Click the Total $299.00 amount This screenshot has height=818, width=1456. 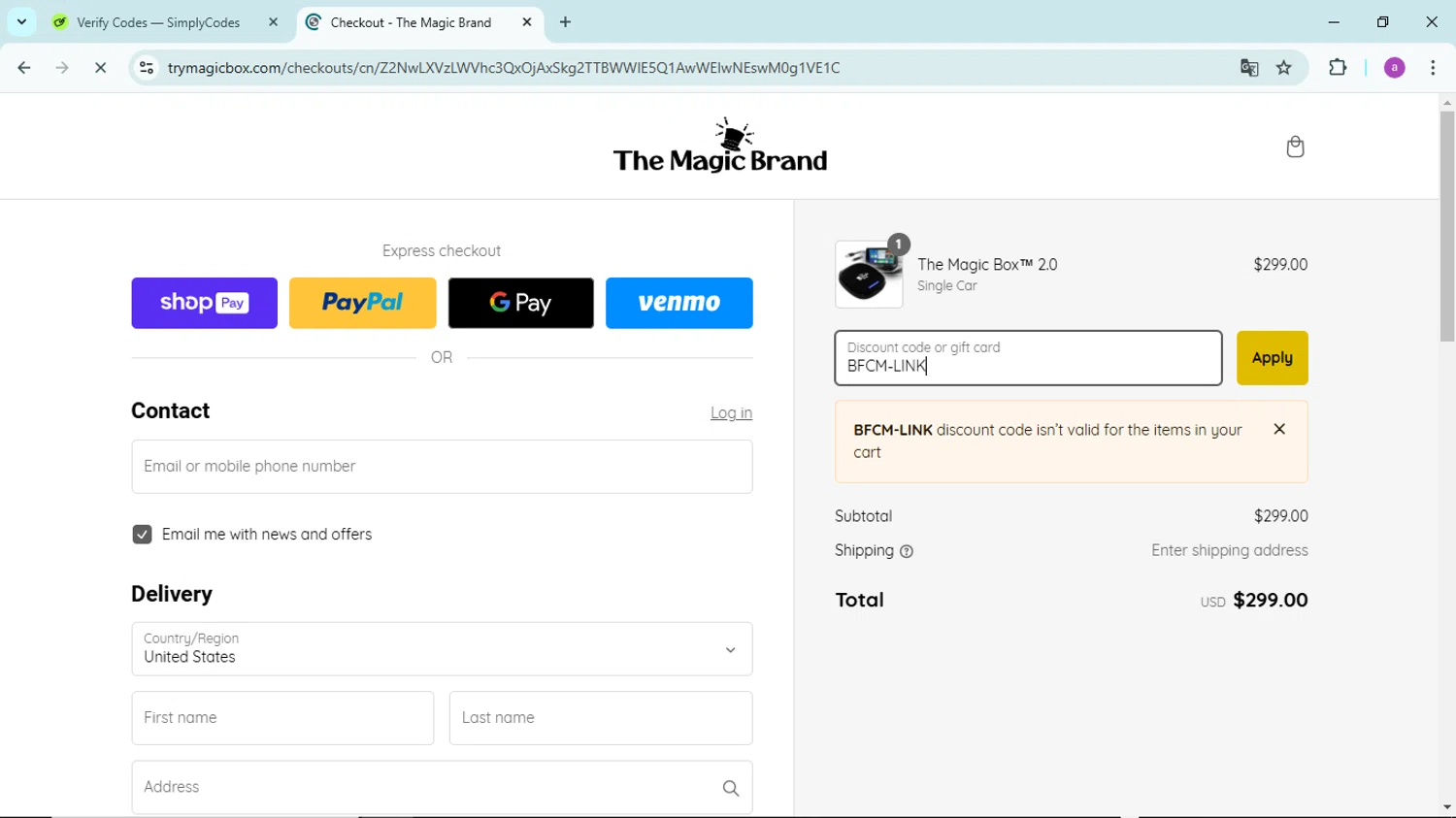[1271, 601]
